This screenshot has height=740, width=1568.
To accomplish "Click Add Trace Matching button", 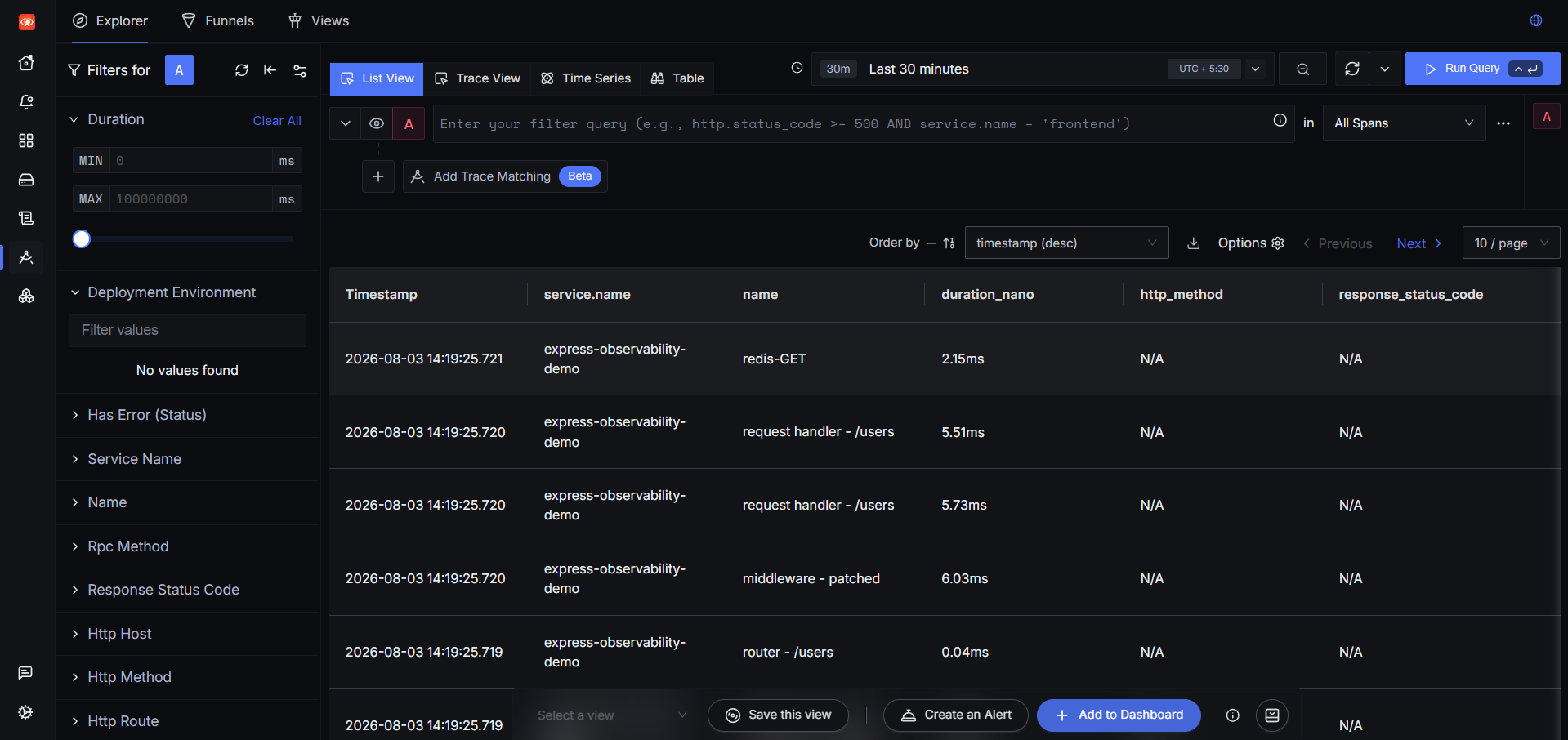I will click(505, 176).
